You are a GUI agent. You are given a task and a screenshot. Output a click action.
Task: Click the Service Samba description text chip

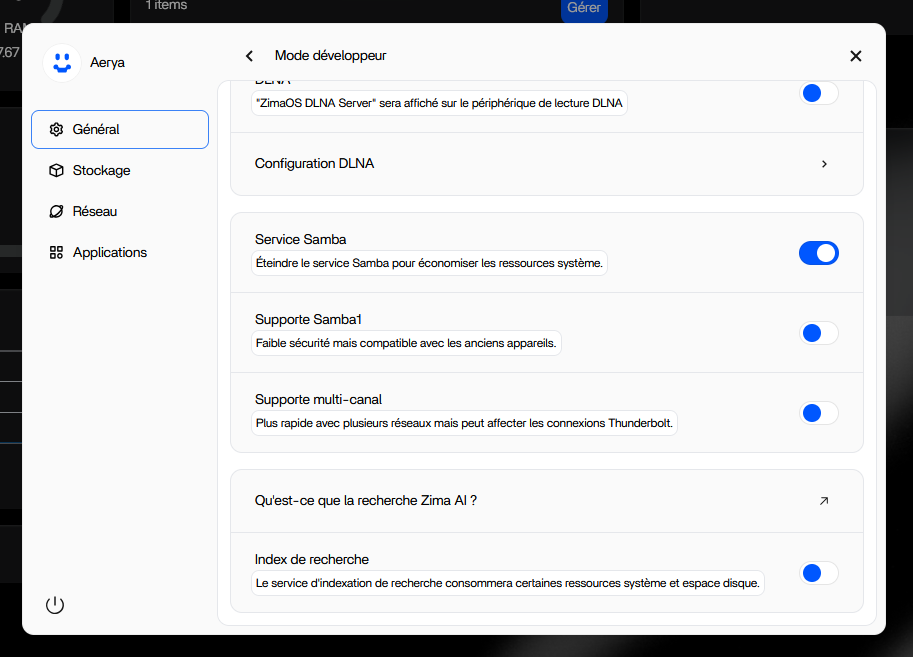430,263
